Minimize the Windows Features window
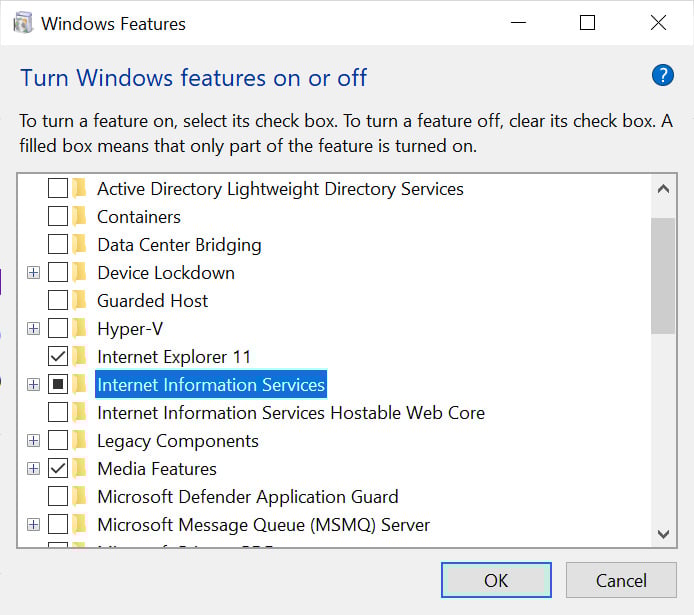The height and width of the screenshot is (615, 694). (x=518, y=23)
